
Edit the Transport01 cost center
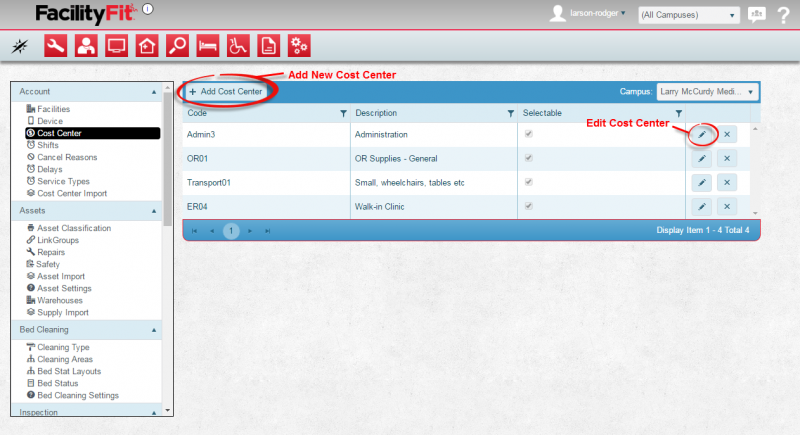point(702,183)
